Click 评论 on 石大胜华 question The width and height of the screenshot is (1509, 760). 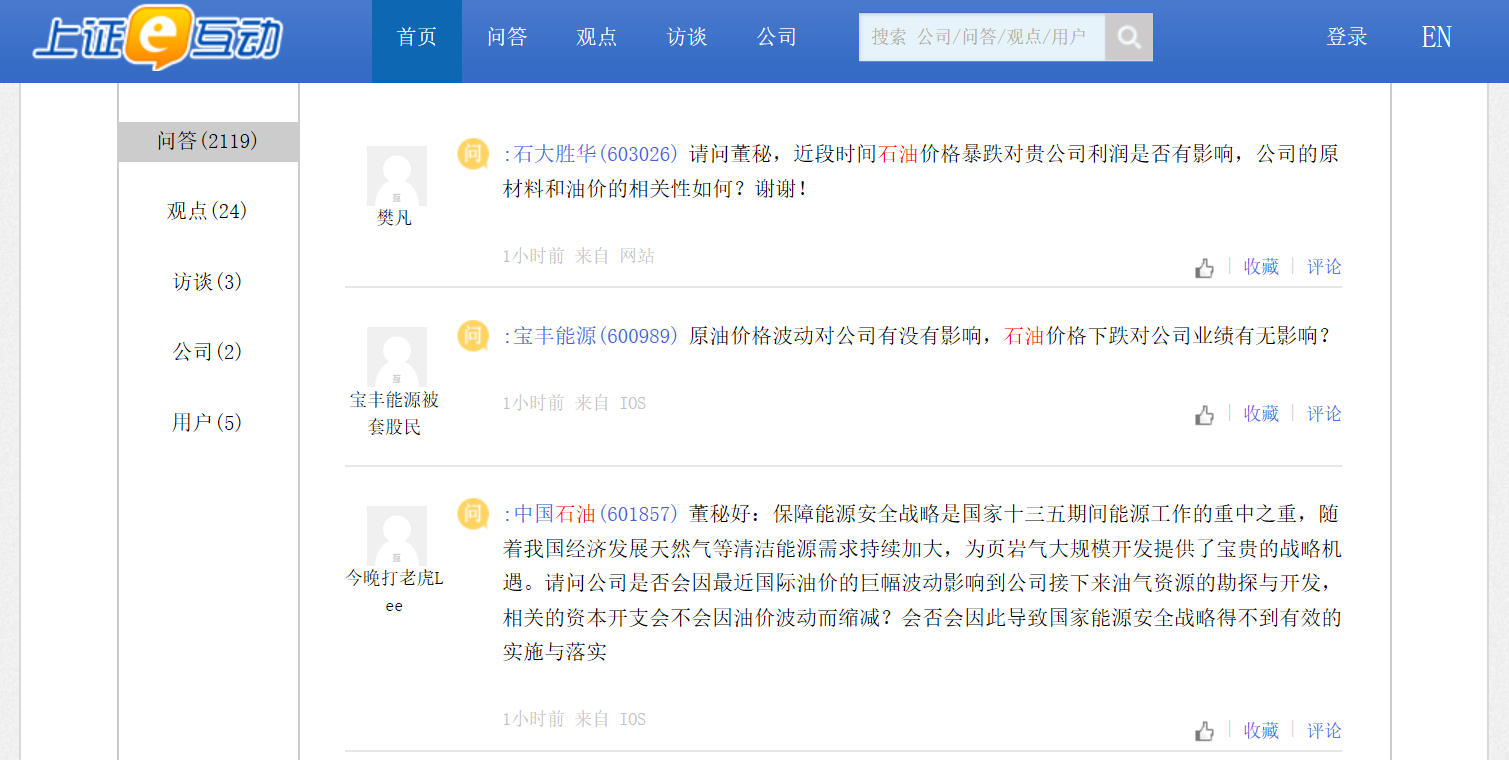pos(1324,267)
